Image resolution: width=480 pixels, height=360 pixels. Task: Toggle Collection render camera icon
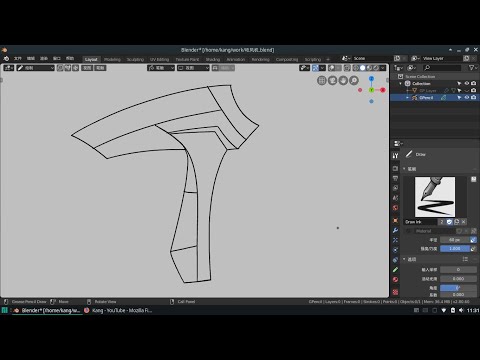[473, 84]
